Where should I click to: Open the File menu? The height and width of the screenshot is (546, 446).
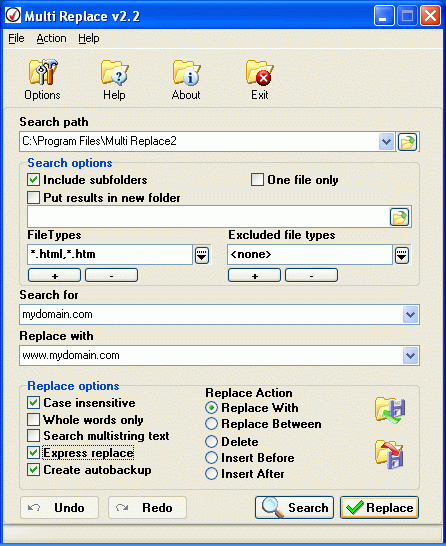[16, 38]
